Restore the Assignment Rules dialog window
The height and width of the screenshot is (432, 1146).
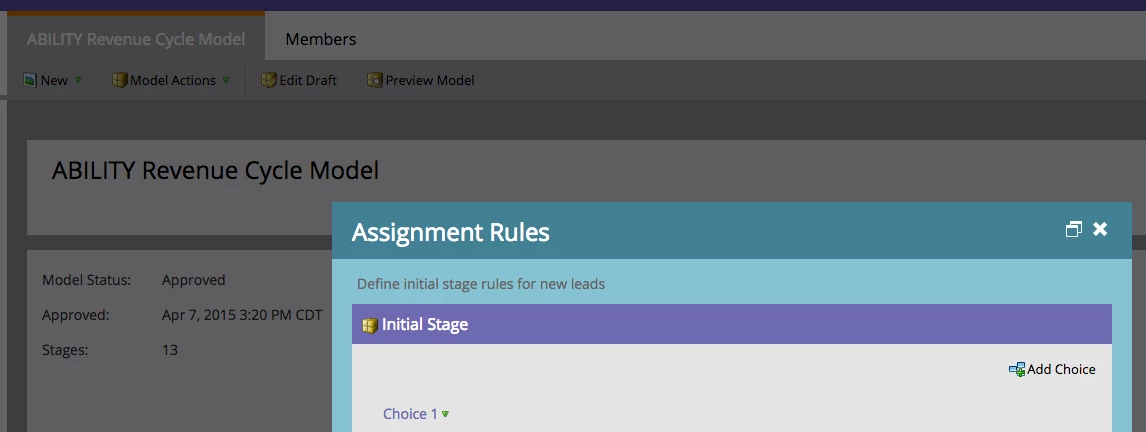[x=1073, y=230]
